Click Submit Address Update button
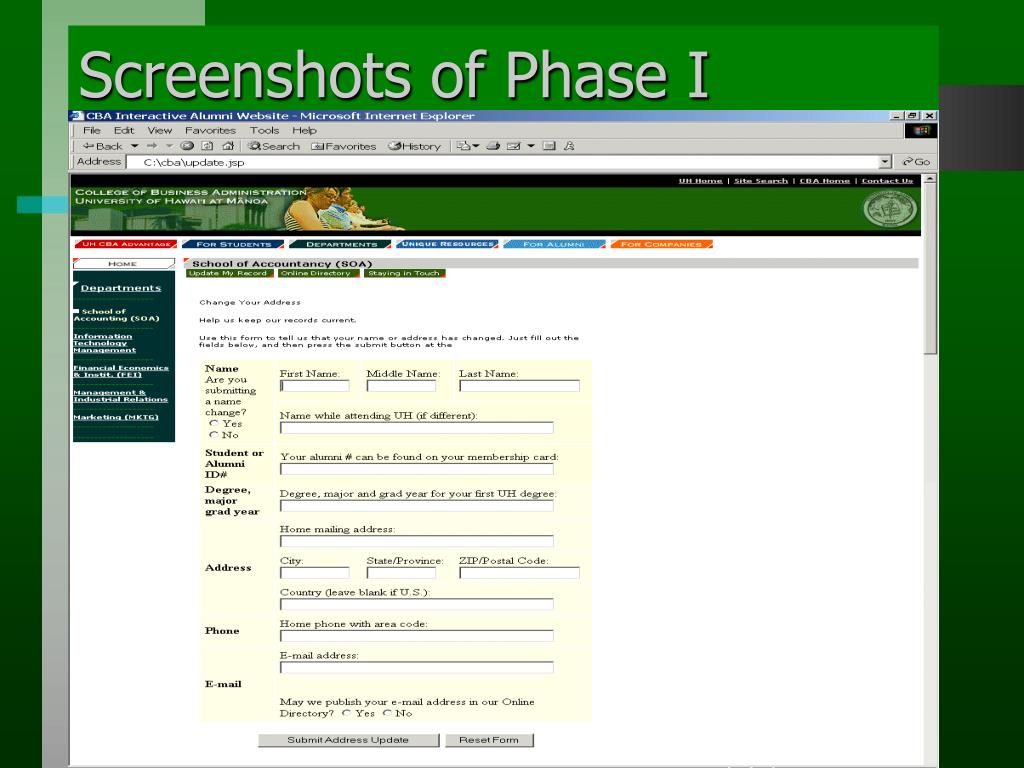Viewport: 1024px width, 768px height. coord(349,740)
